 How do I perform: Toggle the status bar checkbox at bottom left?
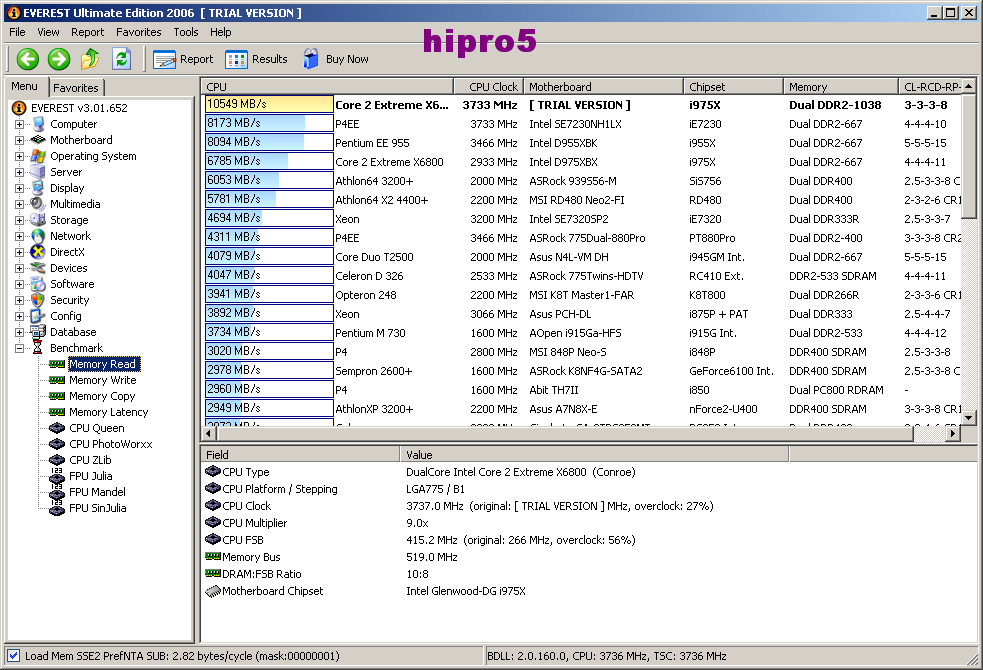(x=13, y=656)
